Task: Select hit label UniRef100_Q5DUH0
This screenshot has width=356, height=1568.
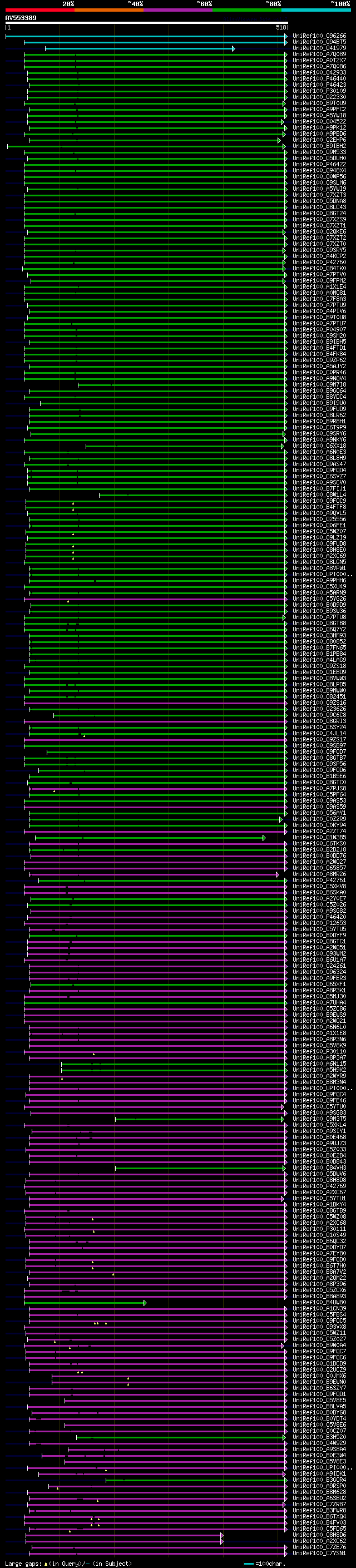Action: pyautogui.click(x=319, y=159)
